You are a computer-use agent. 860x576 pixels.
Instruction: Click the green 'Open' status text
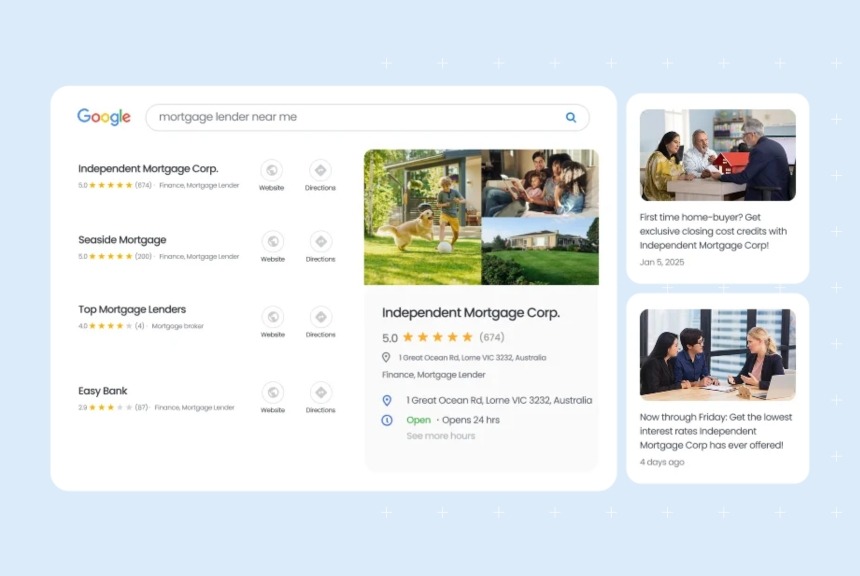pos(418,420)
